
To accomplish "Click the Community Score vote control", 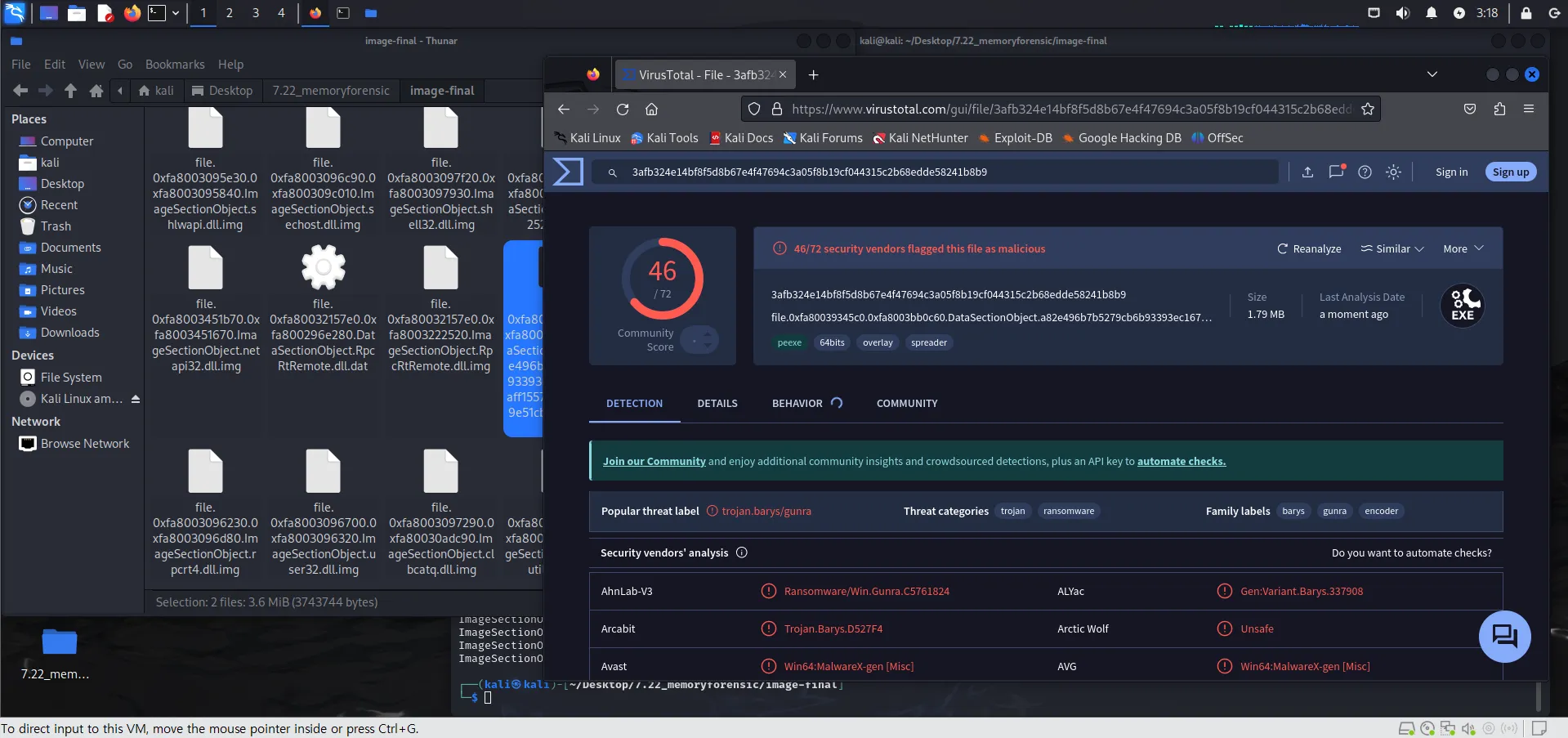I will (x=699, y=338).
